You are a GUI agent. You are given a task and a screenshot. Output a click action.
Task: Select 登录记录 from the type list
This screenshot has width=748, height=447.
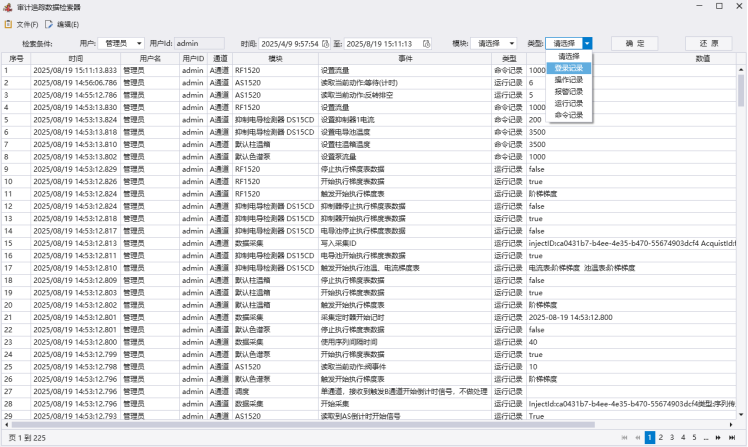coord(569,68)
